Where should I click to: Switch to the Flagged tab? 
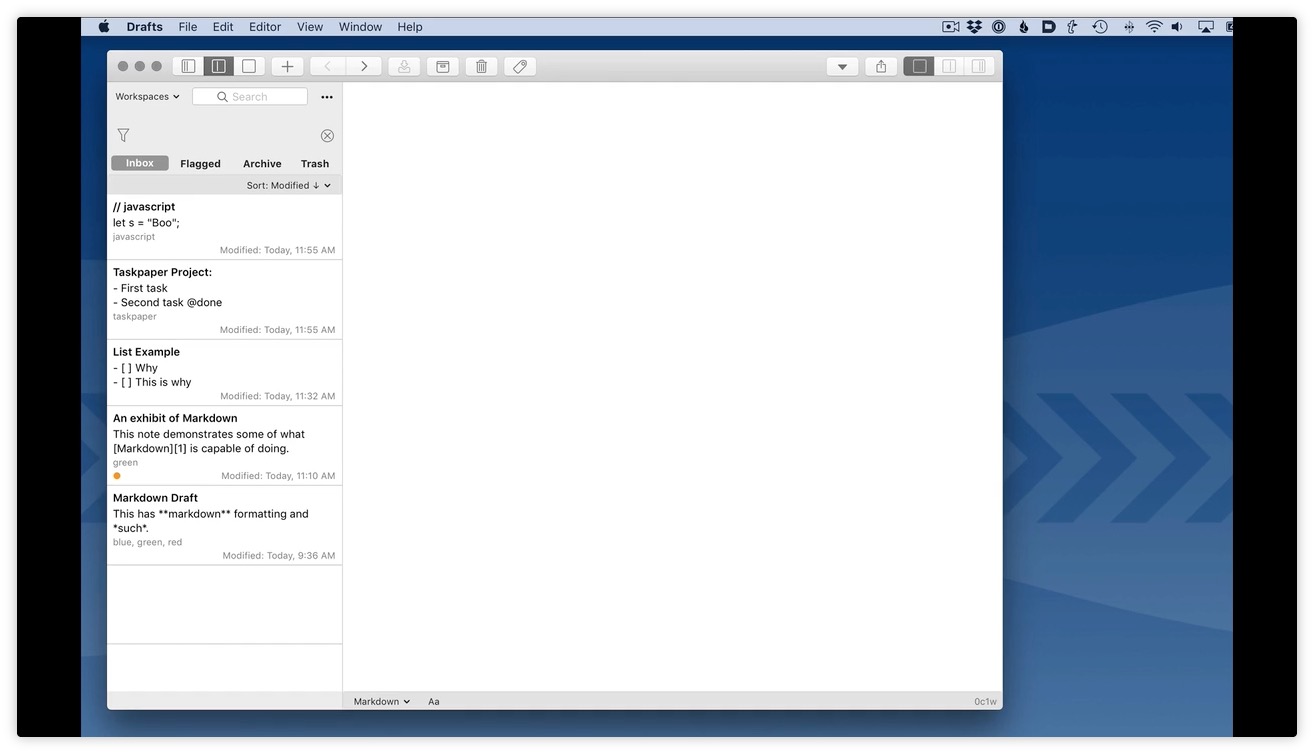(x=200, y=164)
